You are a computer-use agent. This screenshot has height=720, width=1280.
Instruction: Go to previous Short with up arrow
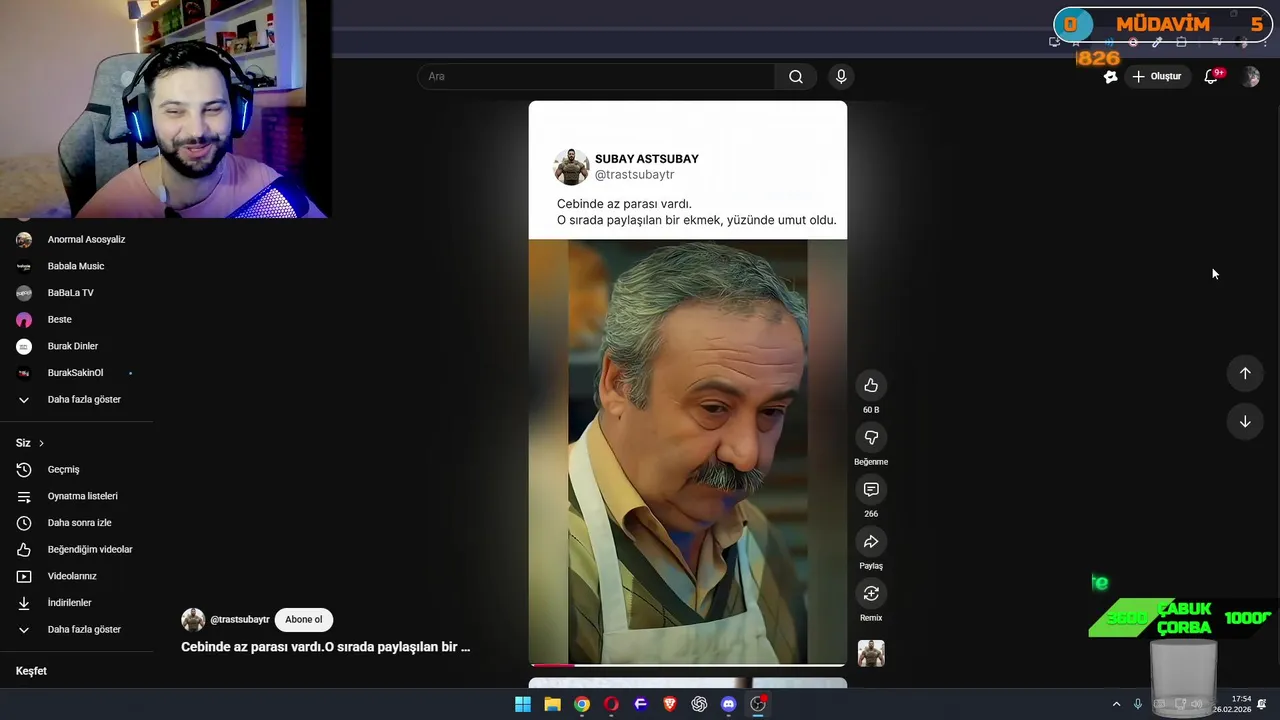(x=1245, y=373)
